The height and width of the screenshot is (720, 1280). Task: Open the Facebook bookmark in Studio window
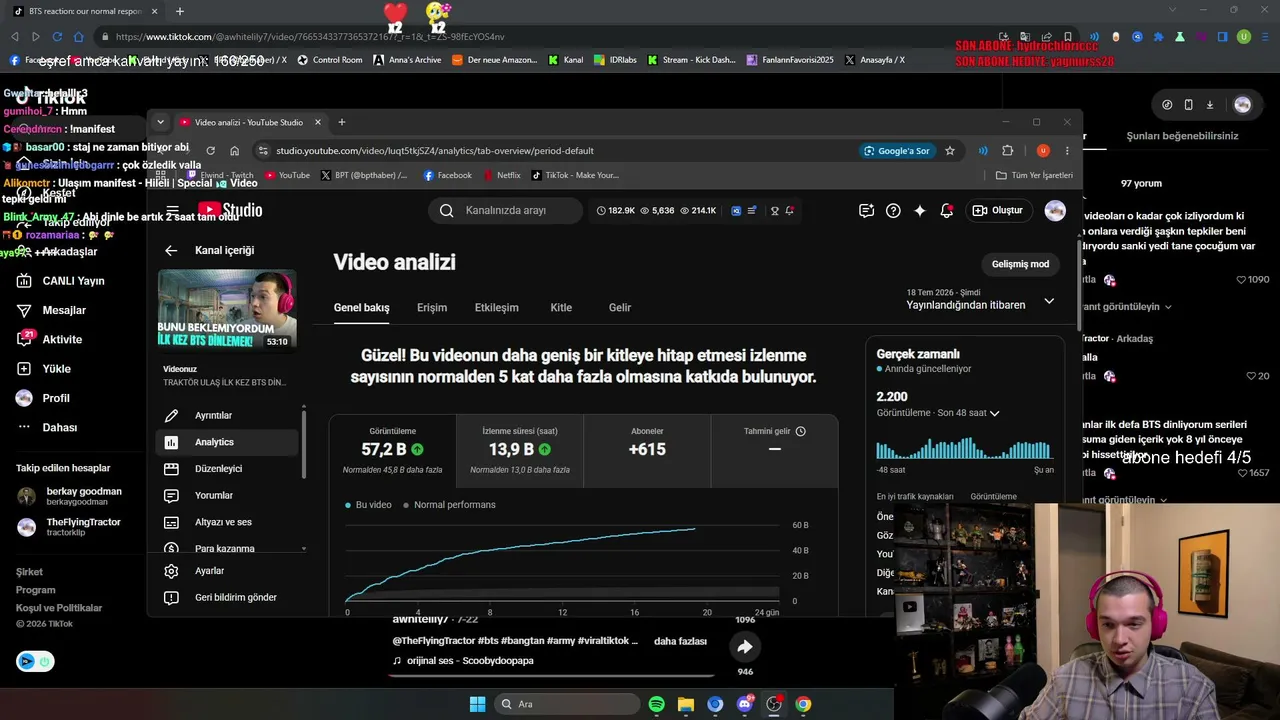coord(447,175)
